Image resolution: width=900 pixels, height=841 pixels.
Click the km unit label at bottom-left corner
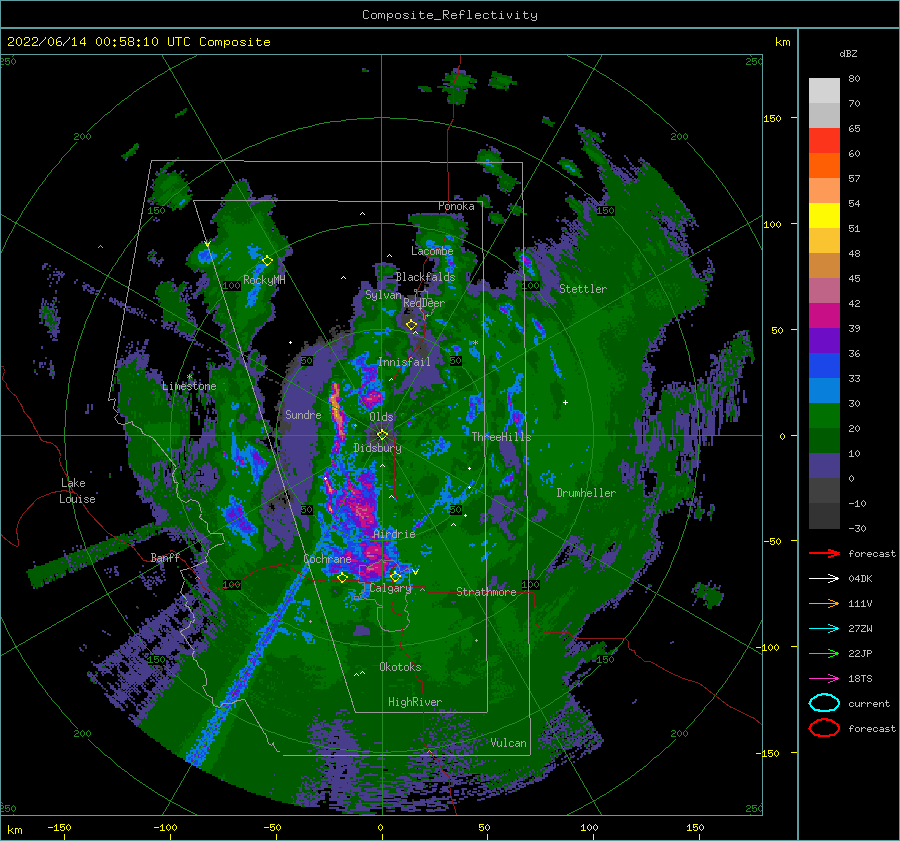[x=14, y=830]
